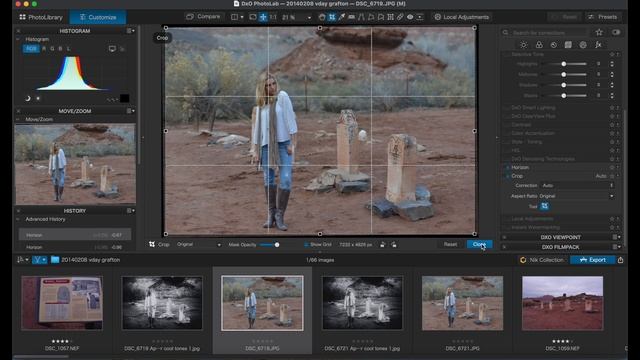The image size is (640, 360).
Task: Open the fullscreen viewer icon in toolbar
Action: coord(253,17)
